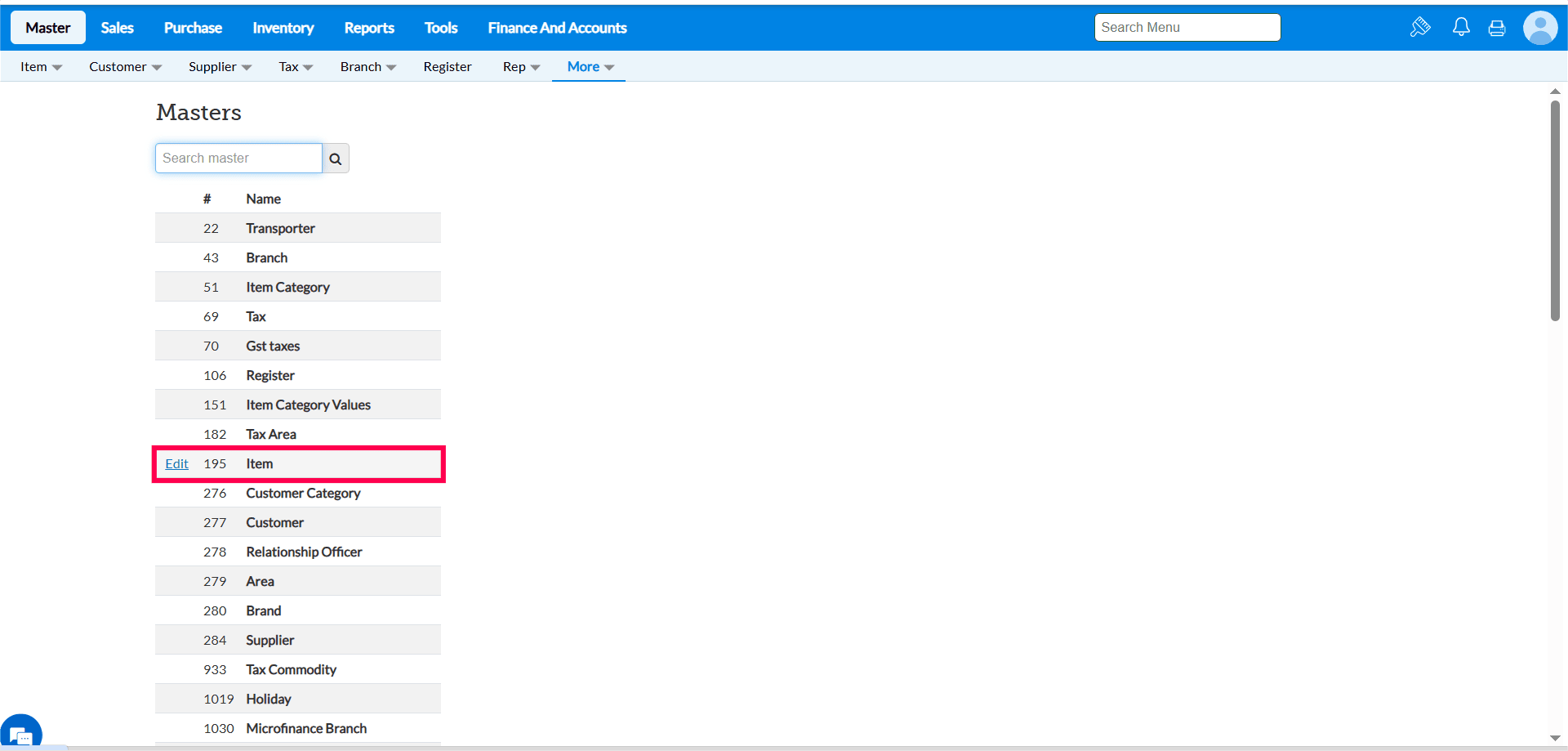1568x751 pixels.
Task: Select the Supplier row numbered 284
Action: [298, 640]
